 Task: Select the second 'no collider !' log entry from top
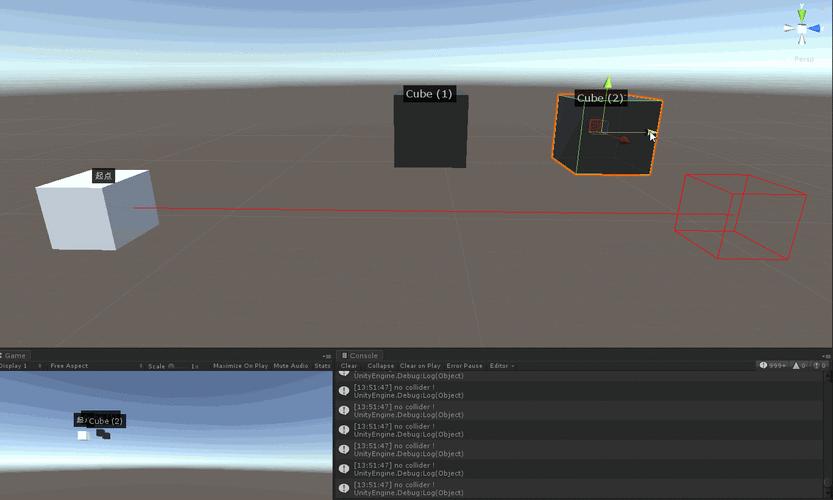tap(580, 410)
